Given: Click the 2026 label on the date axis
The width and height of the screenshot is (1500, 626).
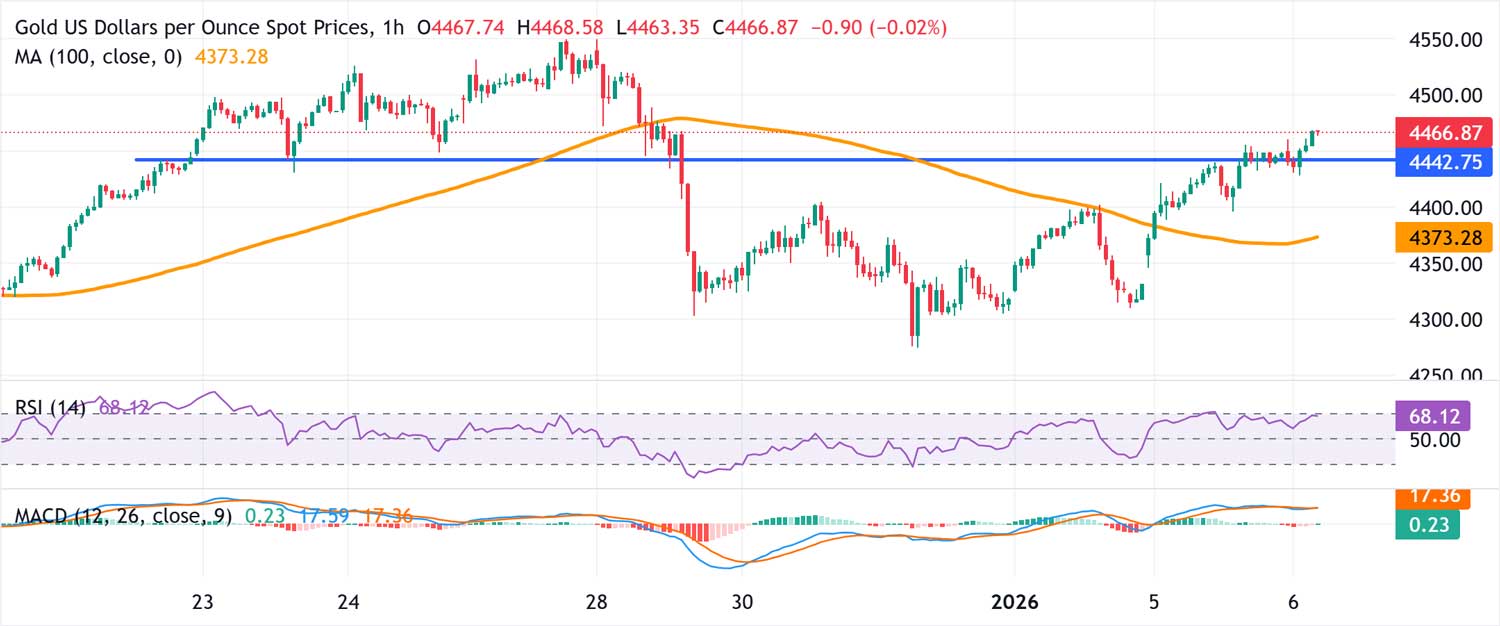Looking at the screenshot, I should 1012,602.
